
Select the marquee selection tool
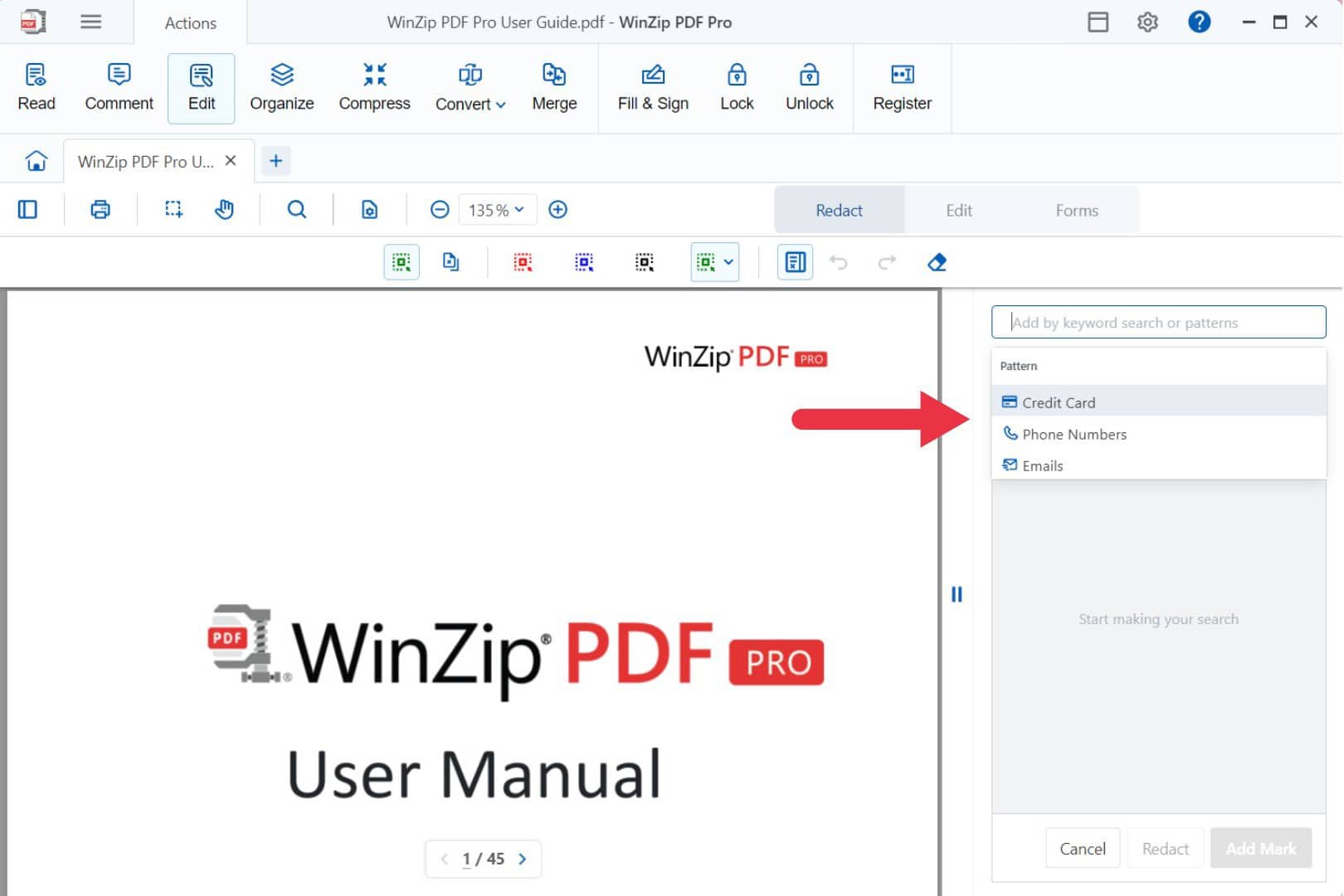(x=173, y=209)
